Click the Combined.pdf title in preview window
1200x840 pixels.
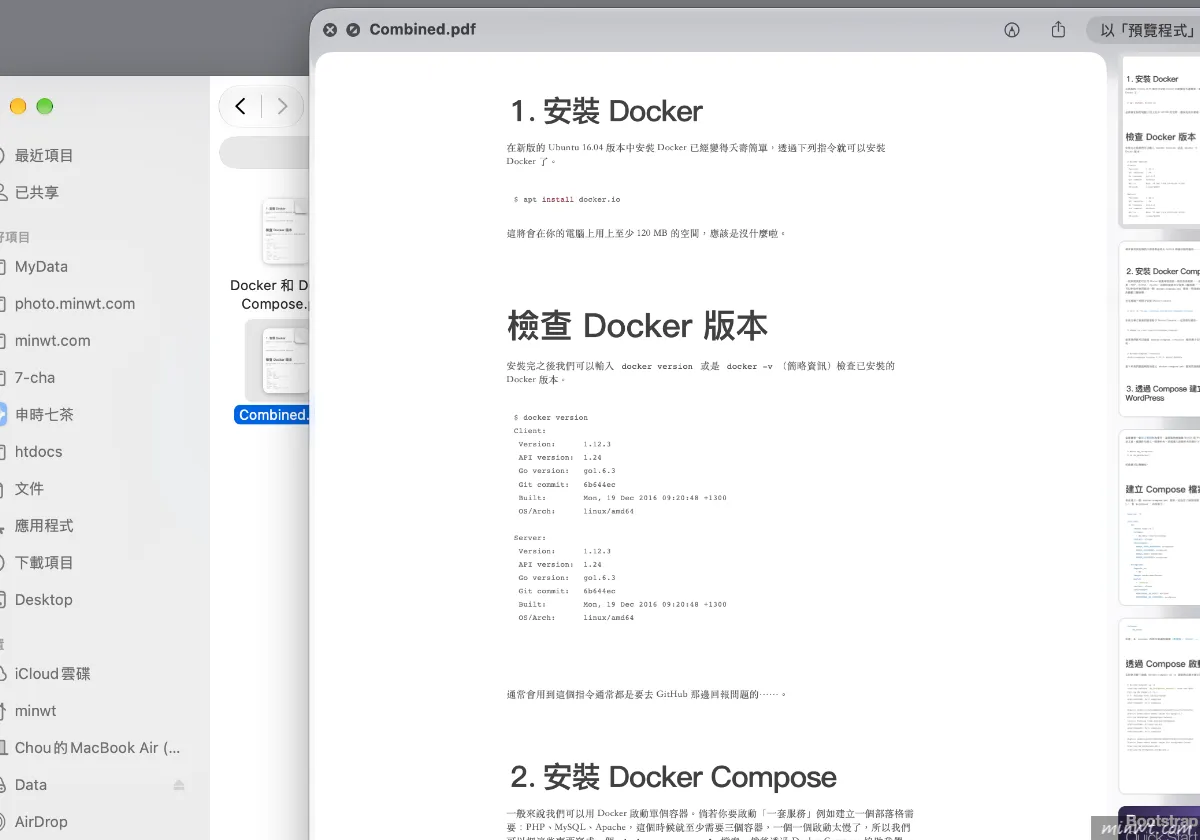pyautogui.click(x=423, y=29)
